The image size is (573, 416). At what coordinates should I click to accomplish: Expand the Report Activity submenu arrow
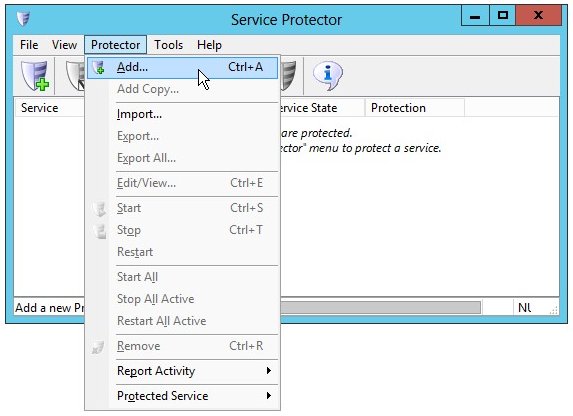click(x=269, y=371)
